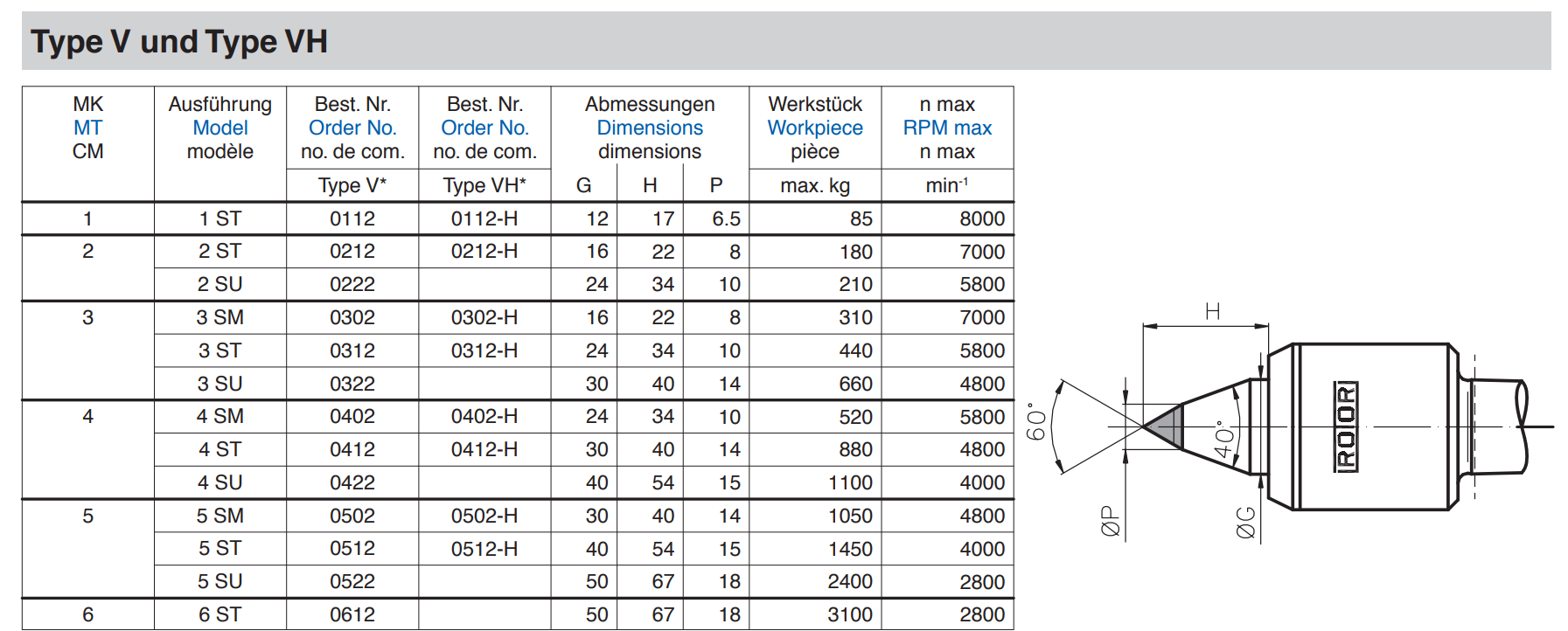The width and height of the screenshot is (1568, 631).
Task: Click order number 0522 cell
Action: coord(352,581)
